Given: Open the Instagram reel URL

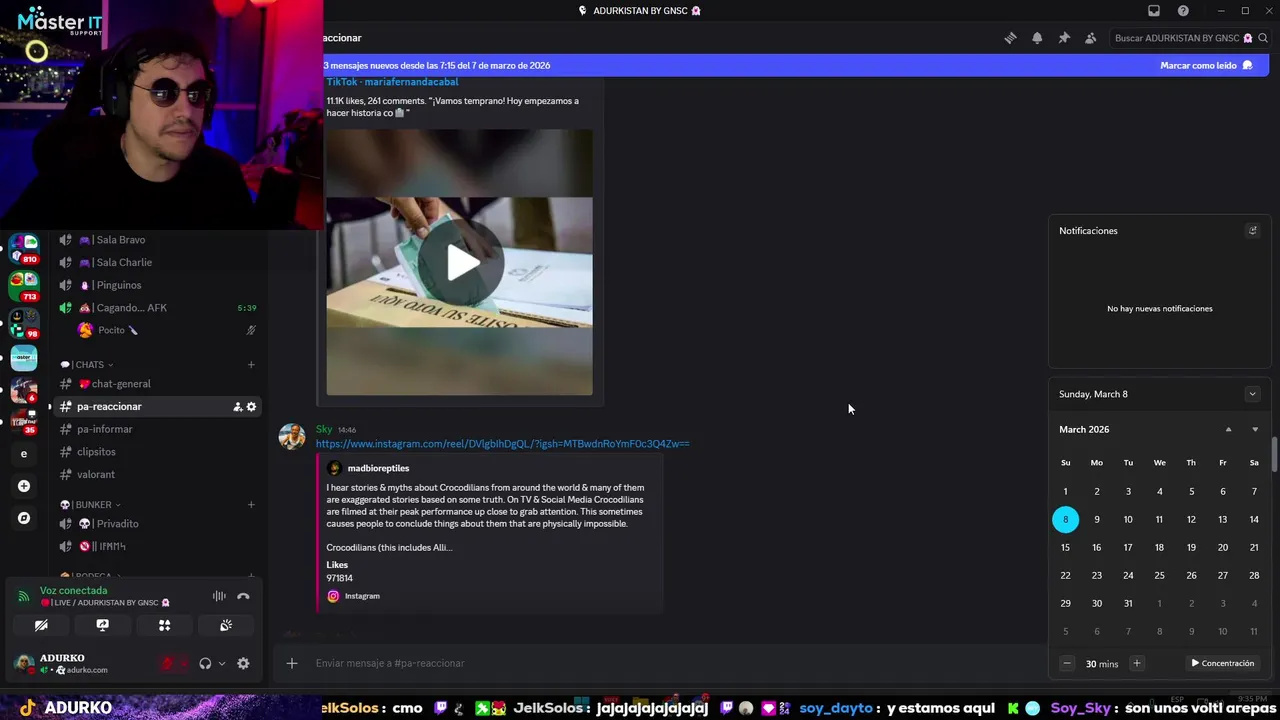Looking at the screenshot, I should click(502, 443).
